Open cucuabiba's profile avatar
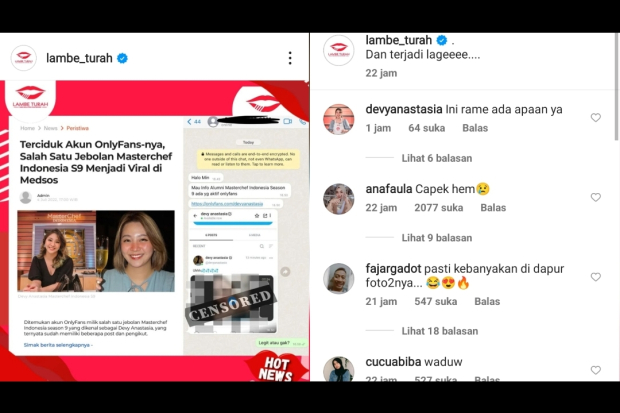 tap(339, 369)
